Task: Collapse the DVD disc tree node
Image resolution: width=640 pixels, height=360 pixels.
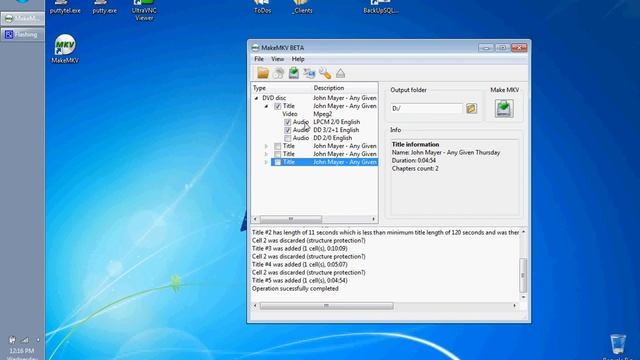Action: pos(256,98)
